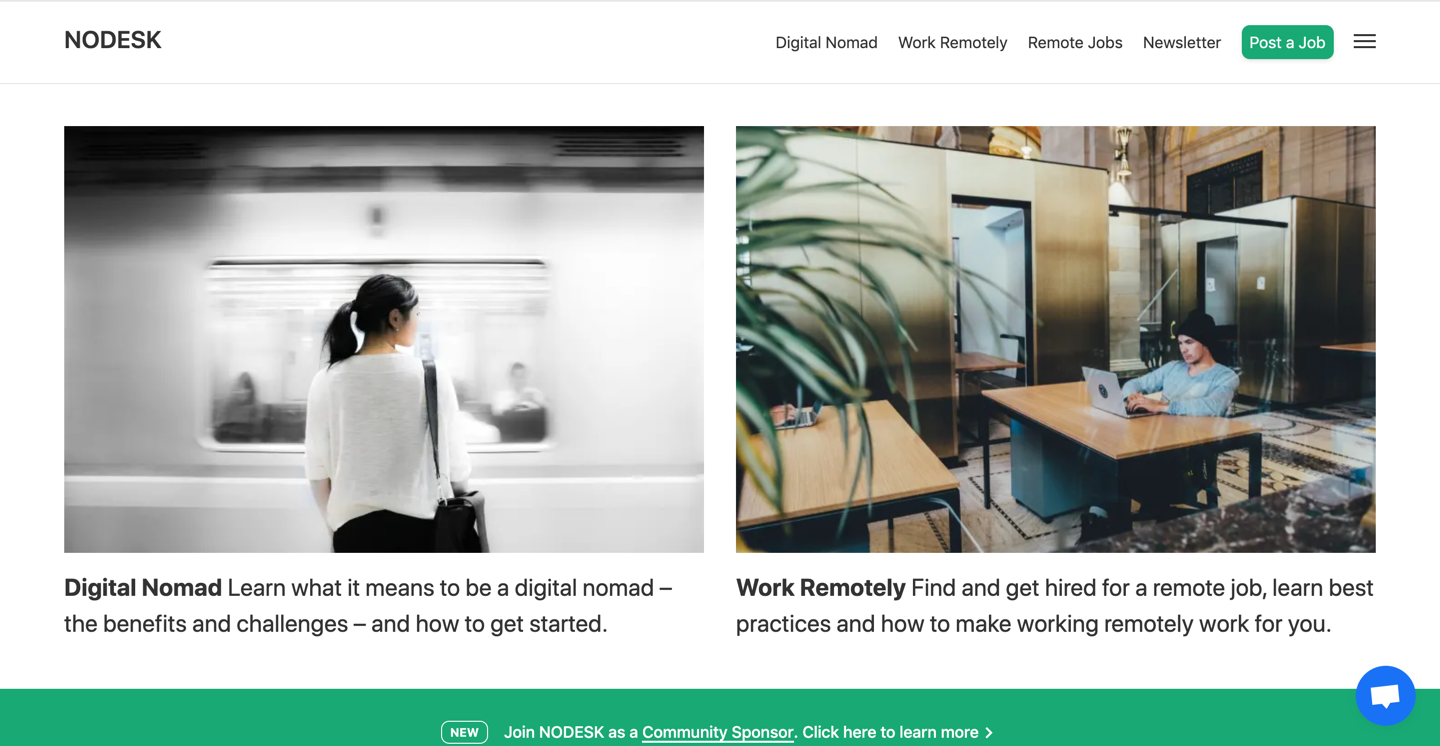The height and width of the screenshot is (746, 1440).
Task: Open the bold Digital Nomad heading
Action: coord(143,588)
